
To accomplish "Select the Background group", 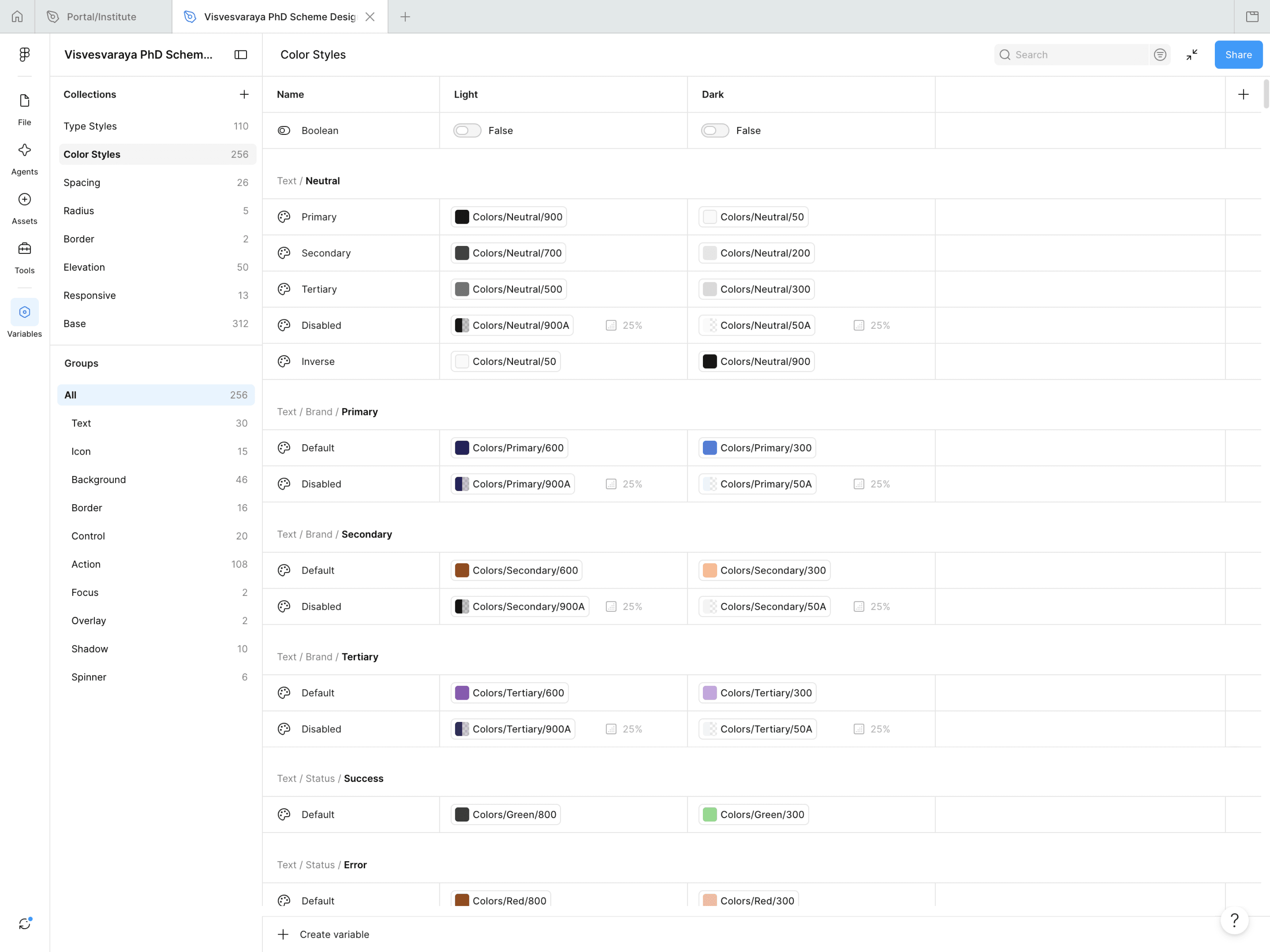I will (156, 480).
